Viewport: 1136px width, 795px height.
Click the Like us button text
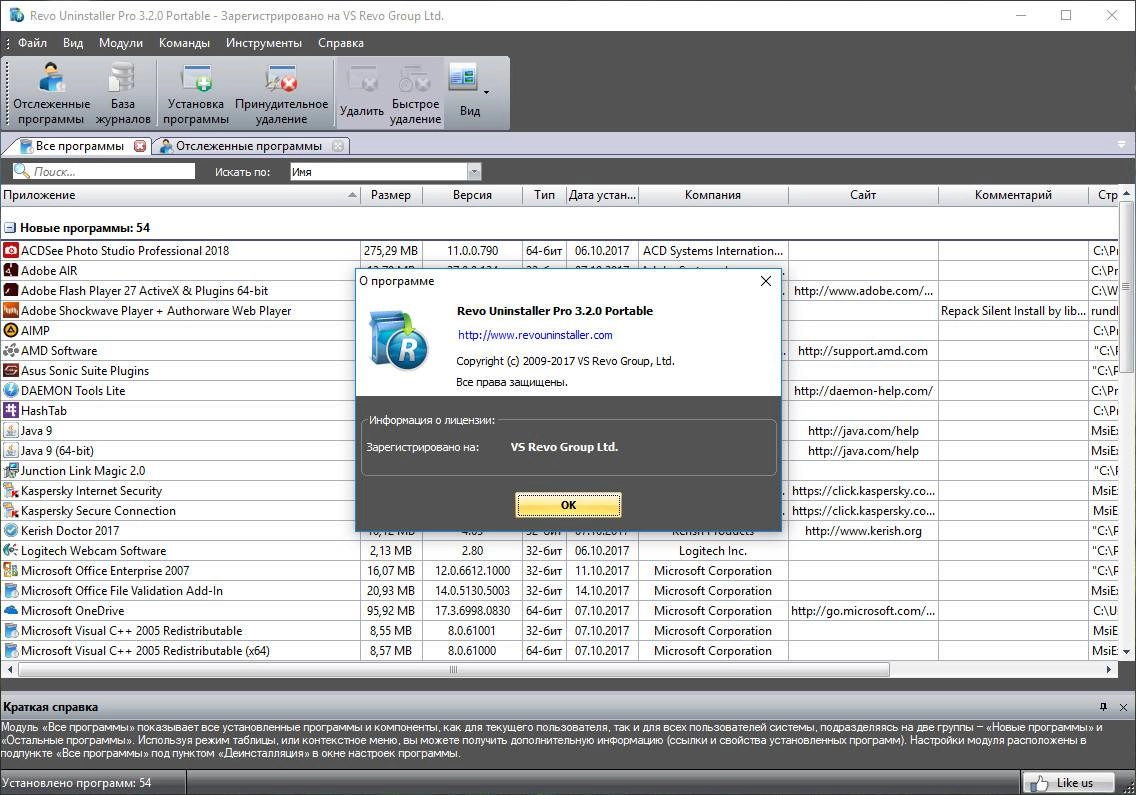click(x=1074, y=783)
